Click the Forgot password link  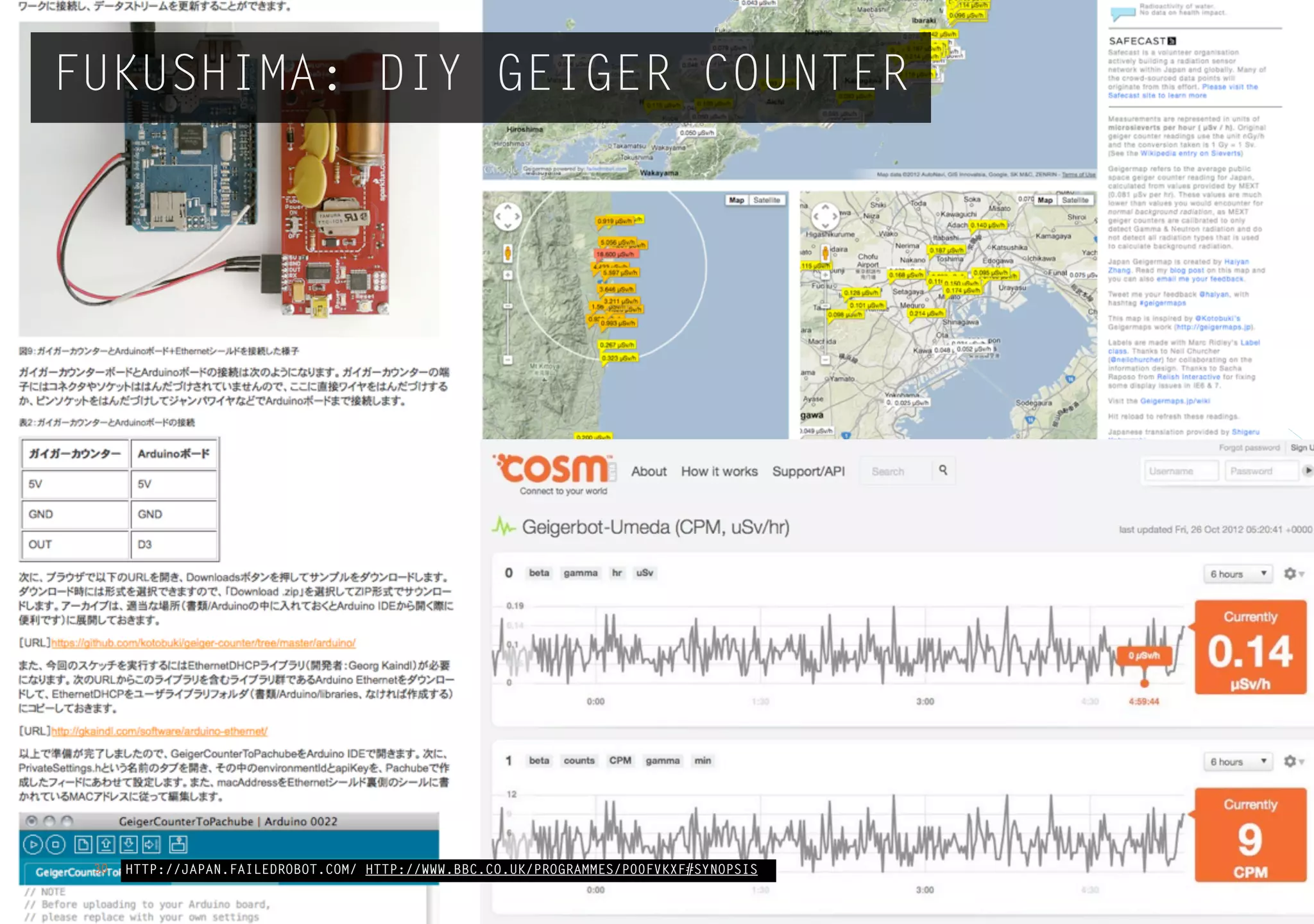click(1249, 448)
